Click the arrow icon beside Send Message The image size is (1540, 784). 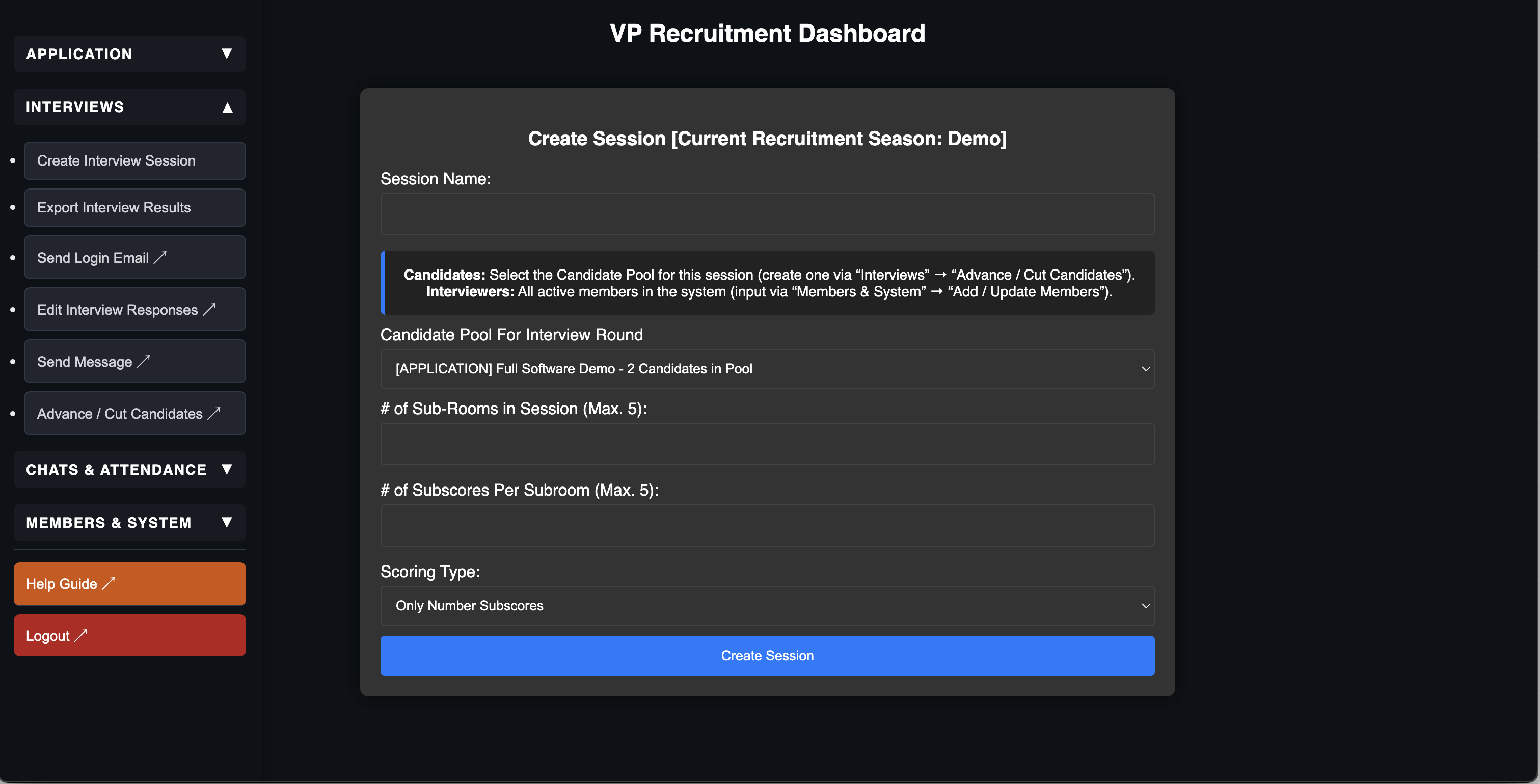pos(144,361)
